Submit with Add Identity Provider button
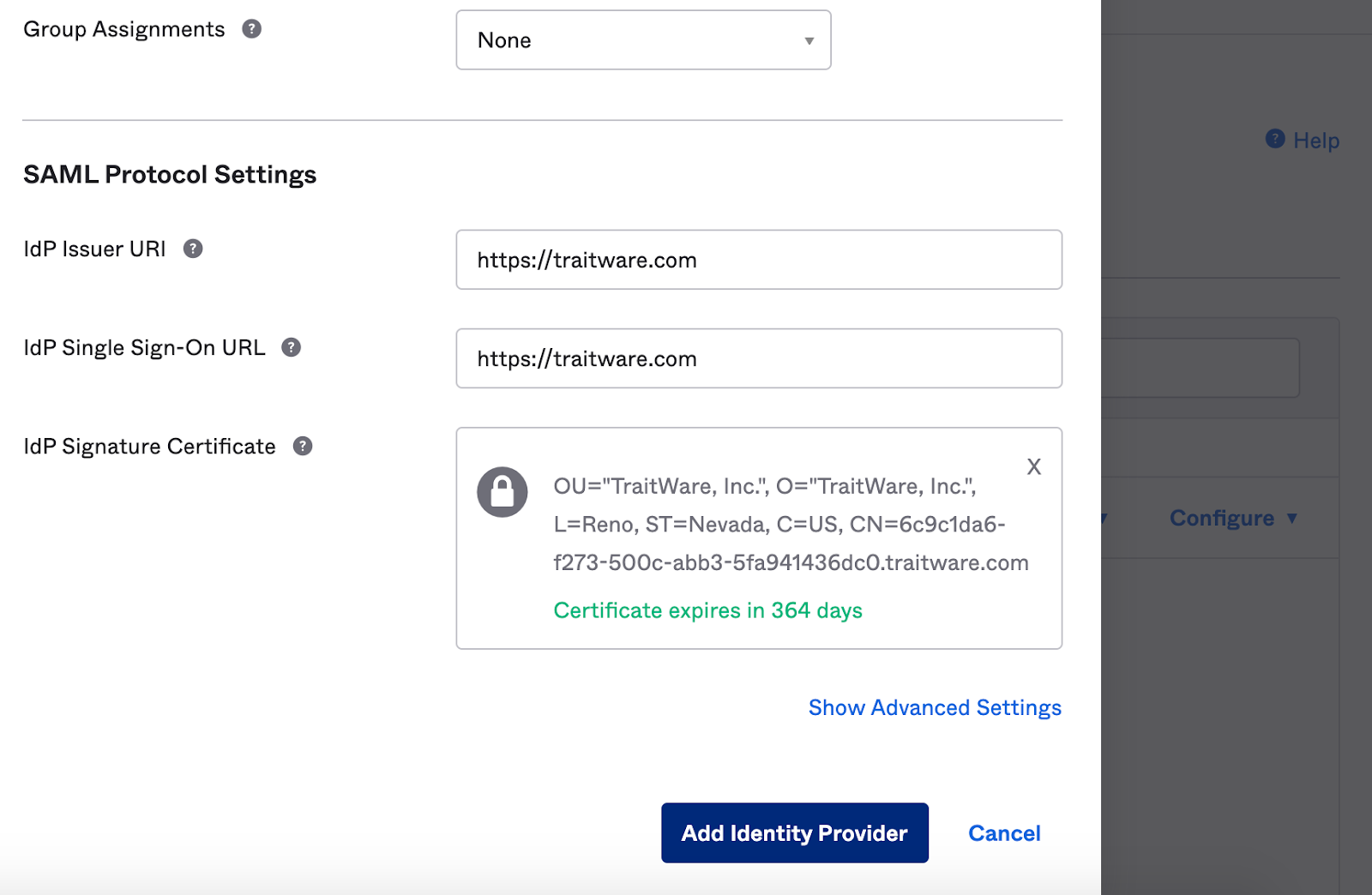Screen dimensions: 1372x895 pyautogui.click(x=795, y=832)
